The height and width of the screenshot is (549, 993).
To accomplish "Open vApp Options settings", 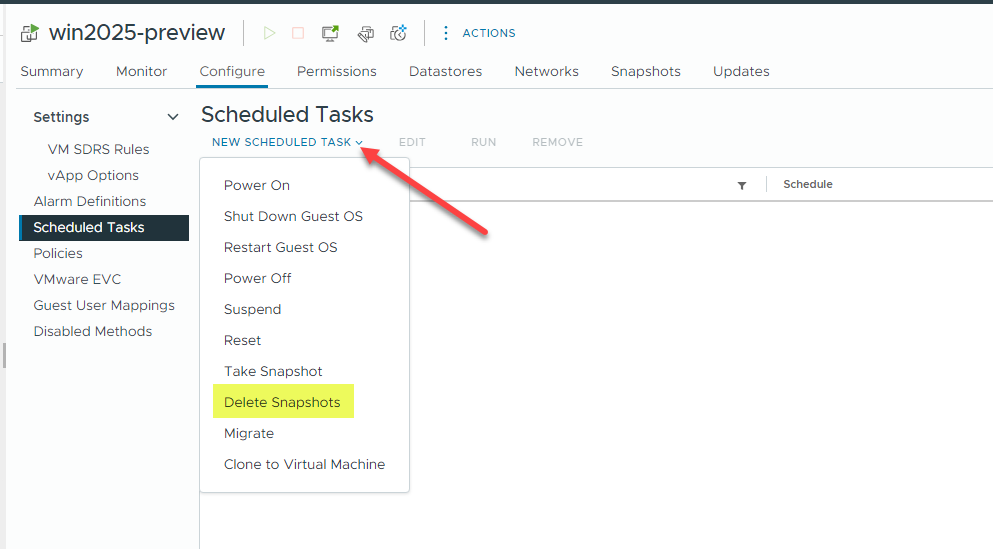I will [93, 175].
